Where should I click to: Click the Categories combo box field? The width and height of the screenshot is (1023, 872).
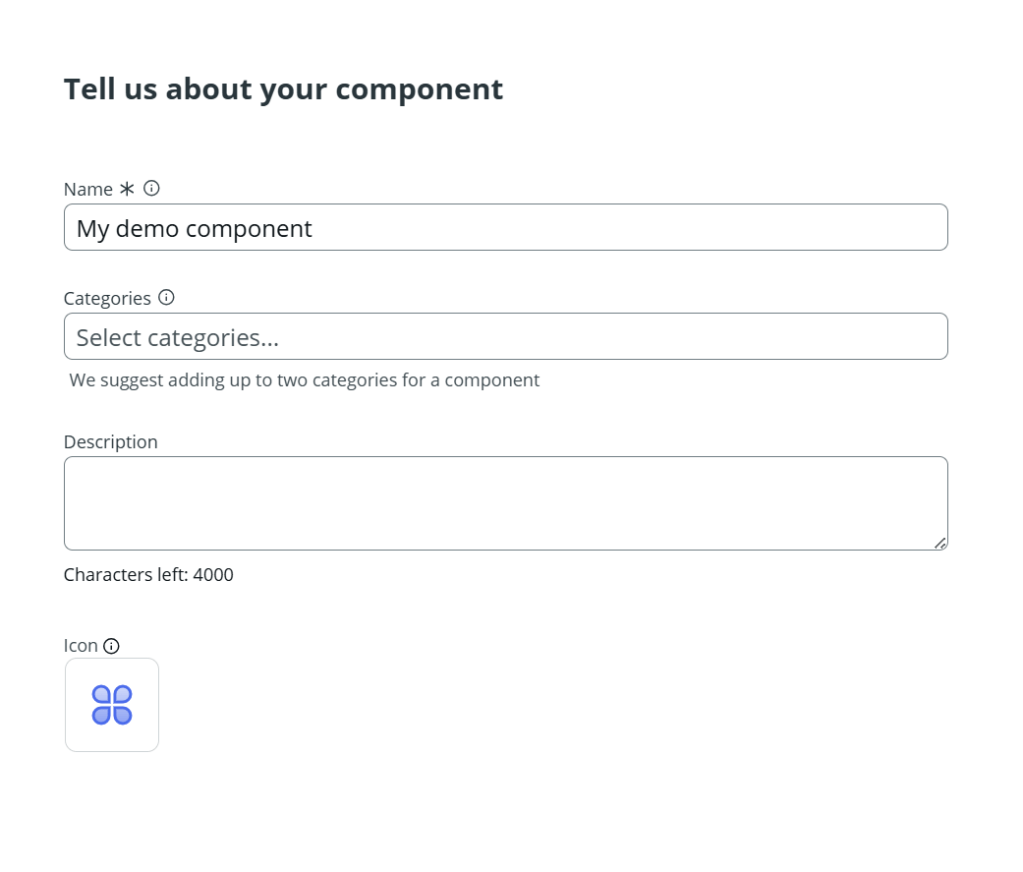pos(505,336)
